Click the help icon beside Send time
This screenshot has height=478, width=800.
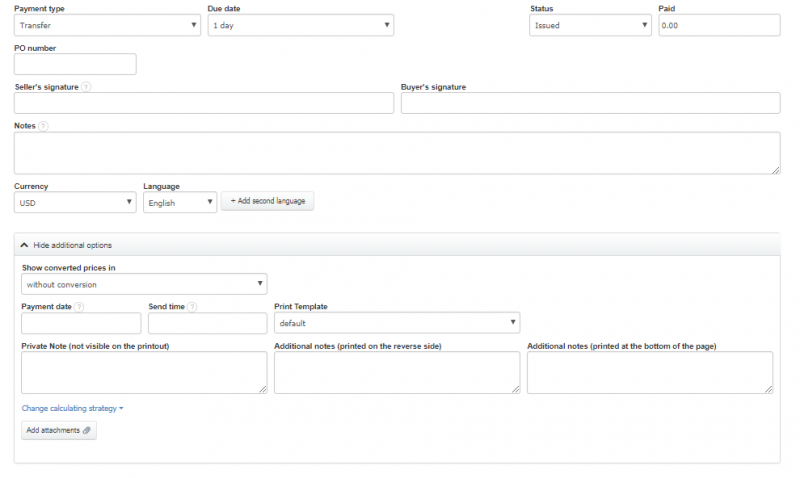(192, 307)
